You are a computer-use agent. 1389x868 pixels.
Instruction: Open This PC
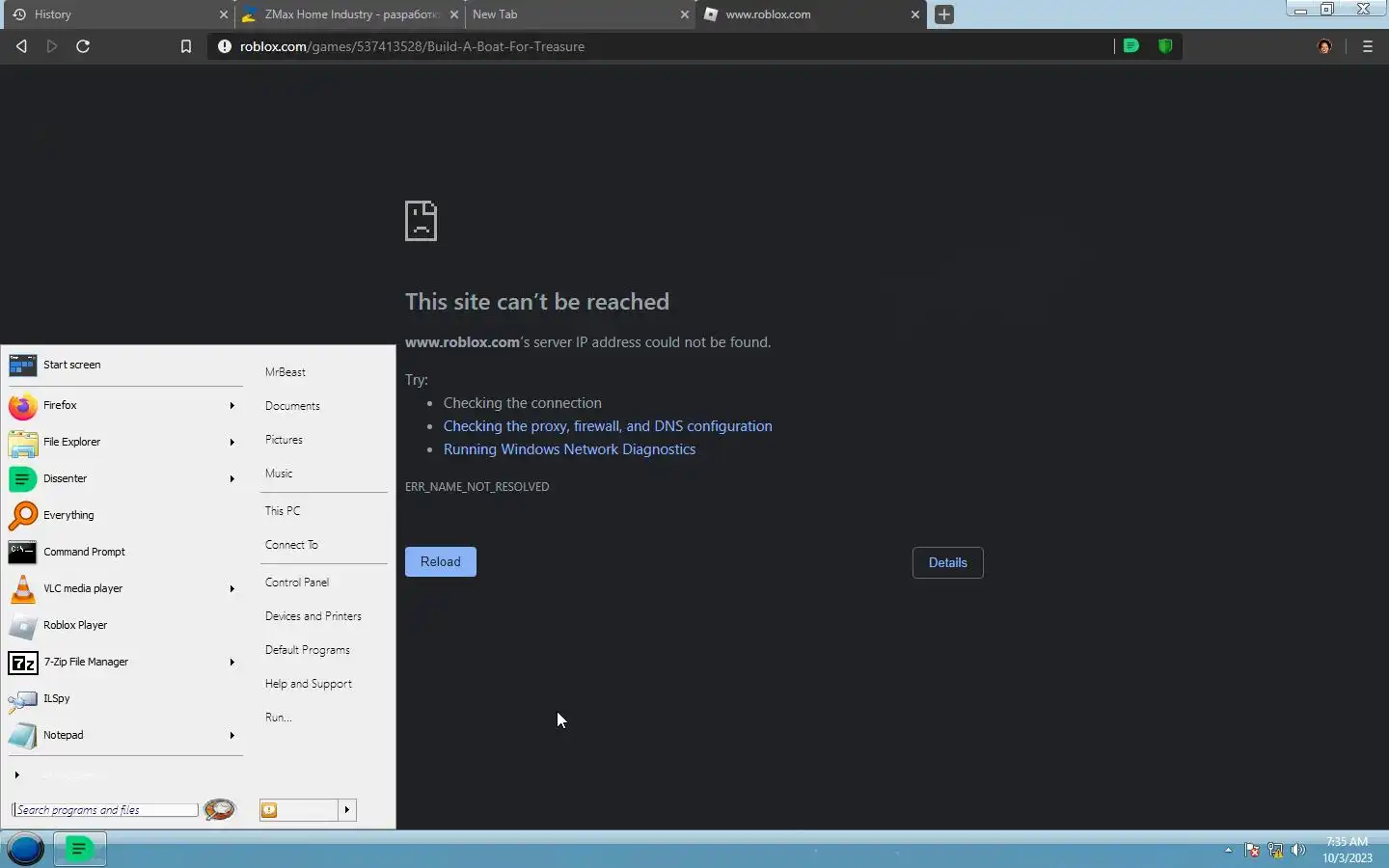[x=283, y=511]
